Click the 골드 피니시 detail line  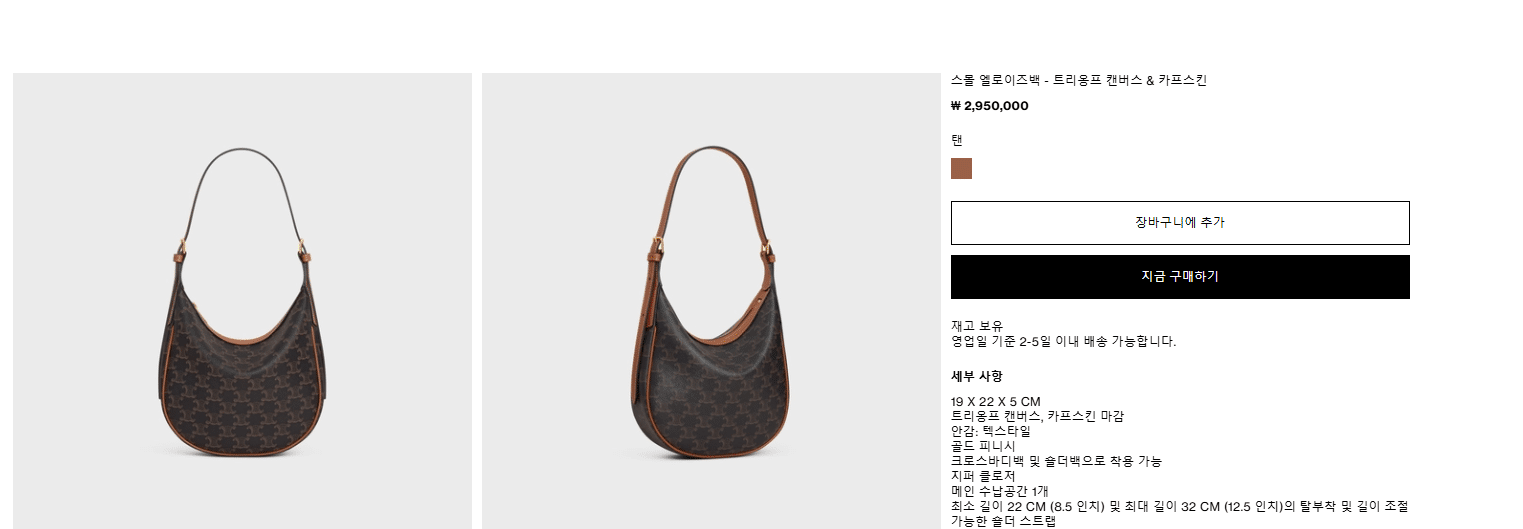coord(983,446)
